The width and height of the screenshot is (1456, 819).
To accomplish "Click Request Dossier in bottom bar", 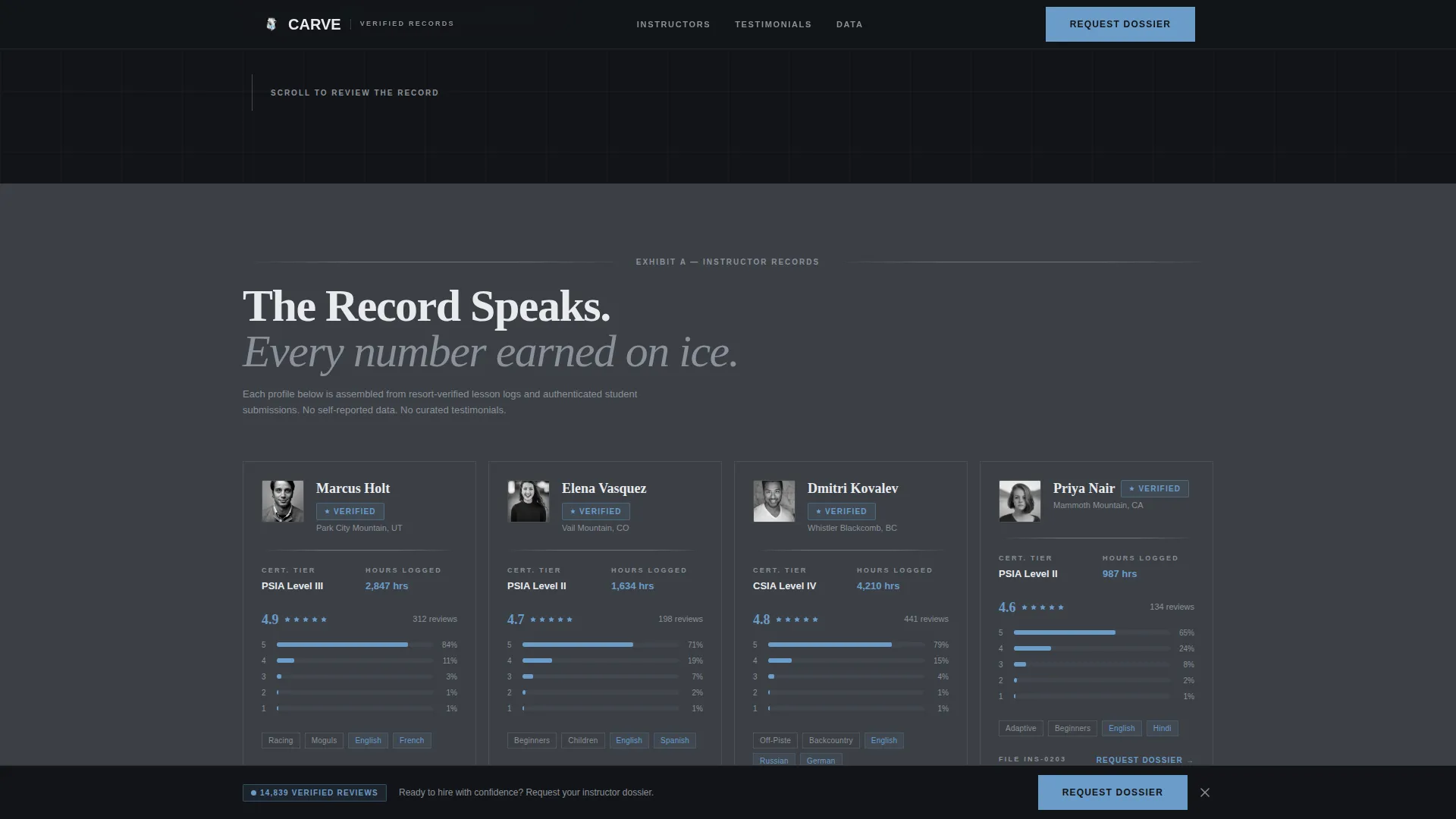I will pos(1112,792).
